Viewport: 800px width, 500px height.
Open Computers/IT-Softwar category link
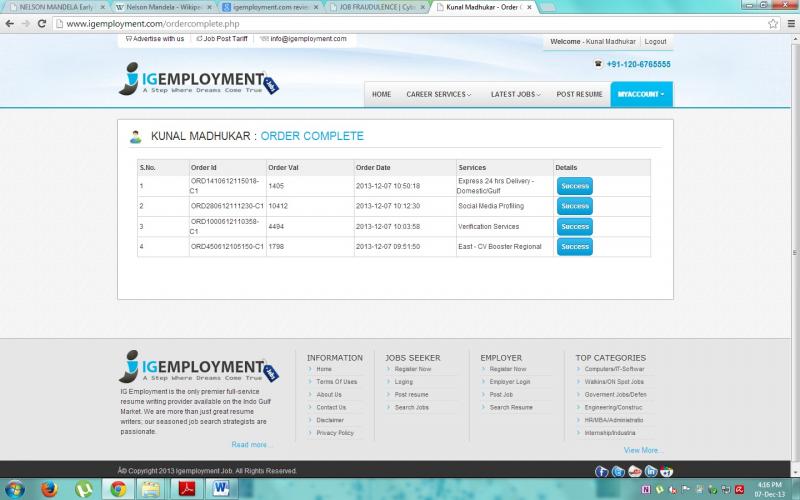[614, 369]
